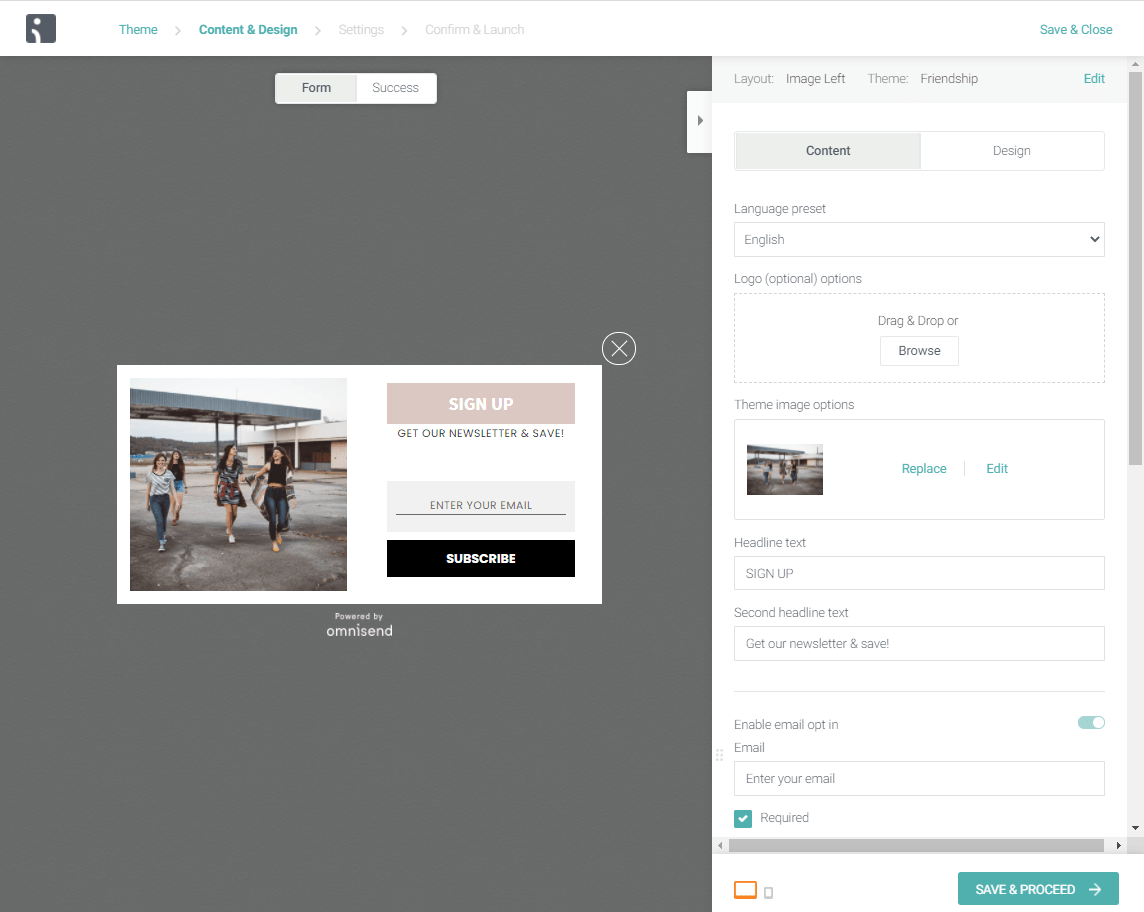Go to the Theme step
This screenshot has height=912, width=1144.
tap(138, 30)
